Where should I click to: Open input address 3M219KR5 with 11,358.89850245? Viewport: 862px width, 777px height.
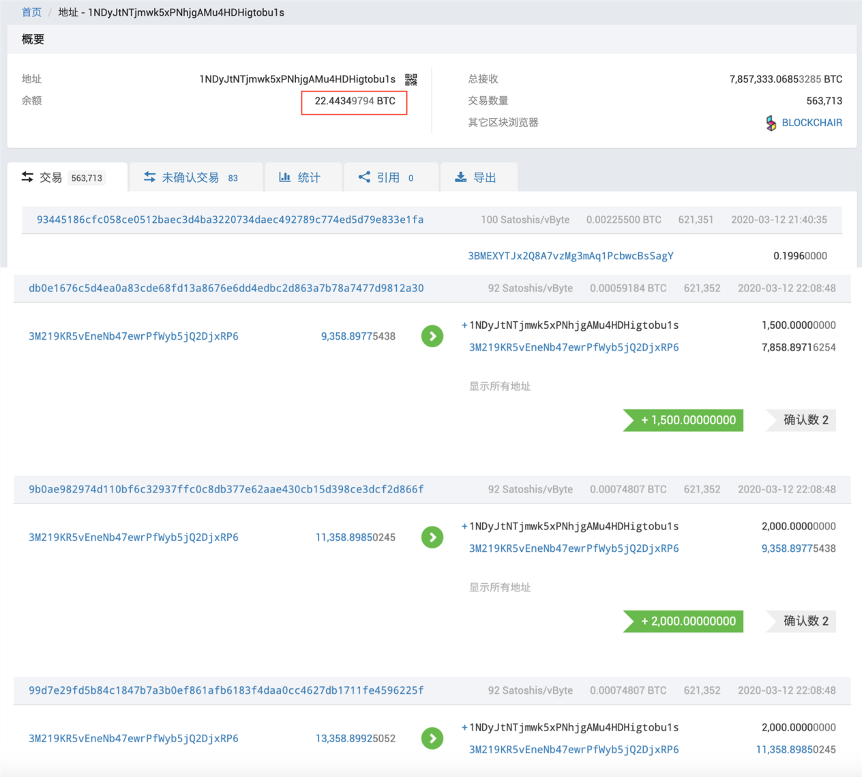click(x=134, y=537)
